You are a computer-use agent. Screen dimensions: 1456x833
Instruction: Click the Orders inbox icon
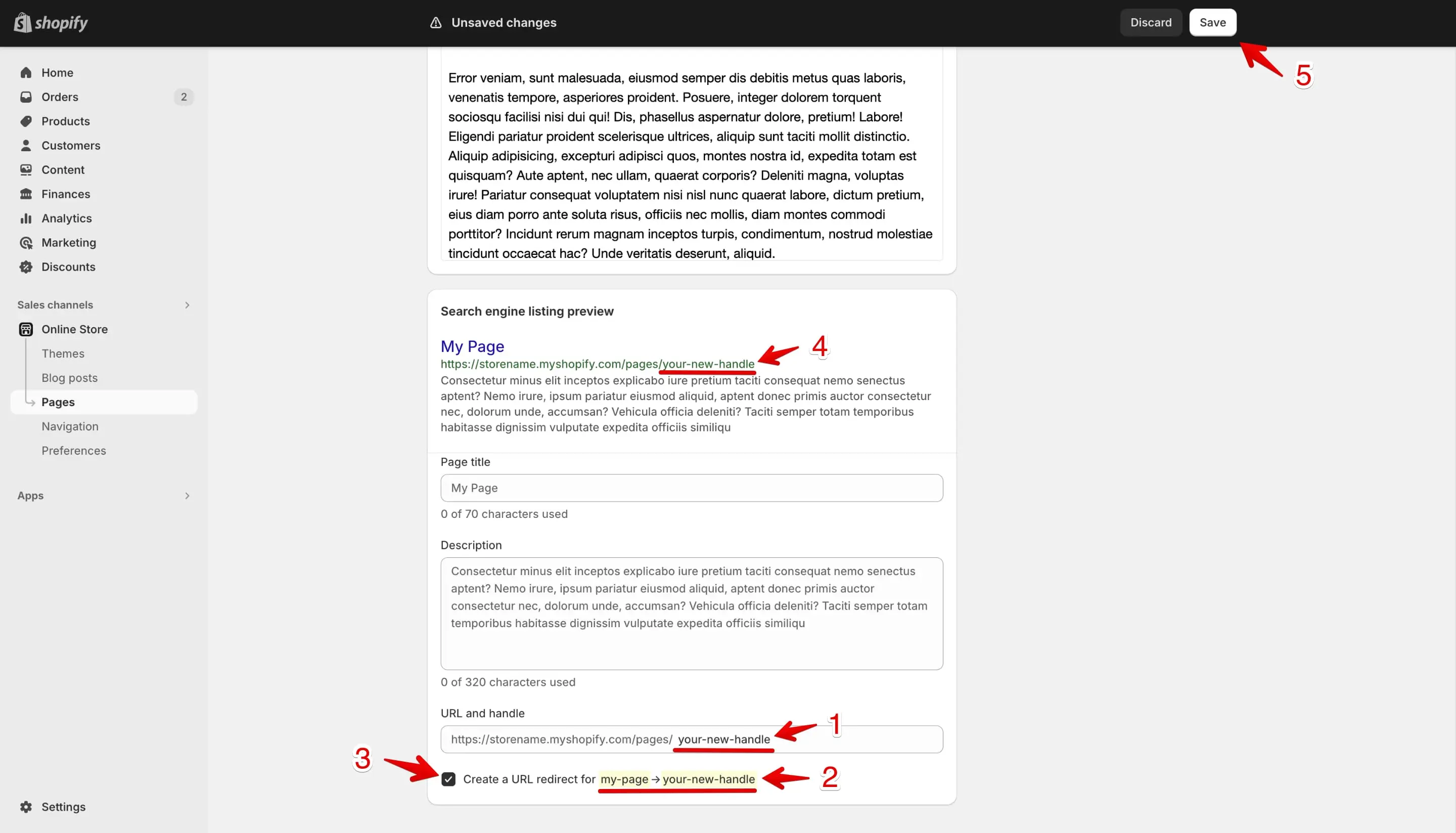(x=26, y=97)
